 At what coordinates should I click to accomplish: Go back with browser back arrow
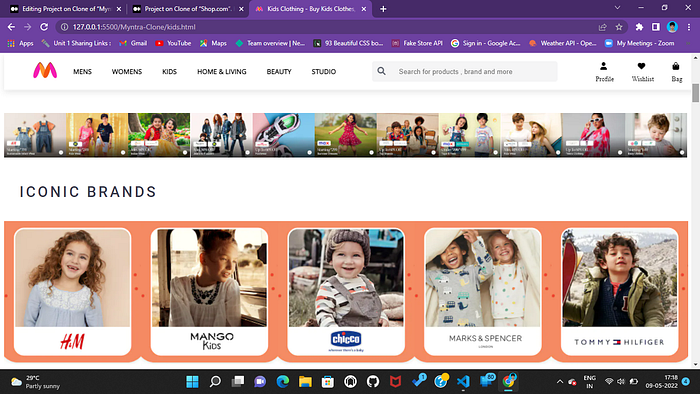12,27
